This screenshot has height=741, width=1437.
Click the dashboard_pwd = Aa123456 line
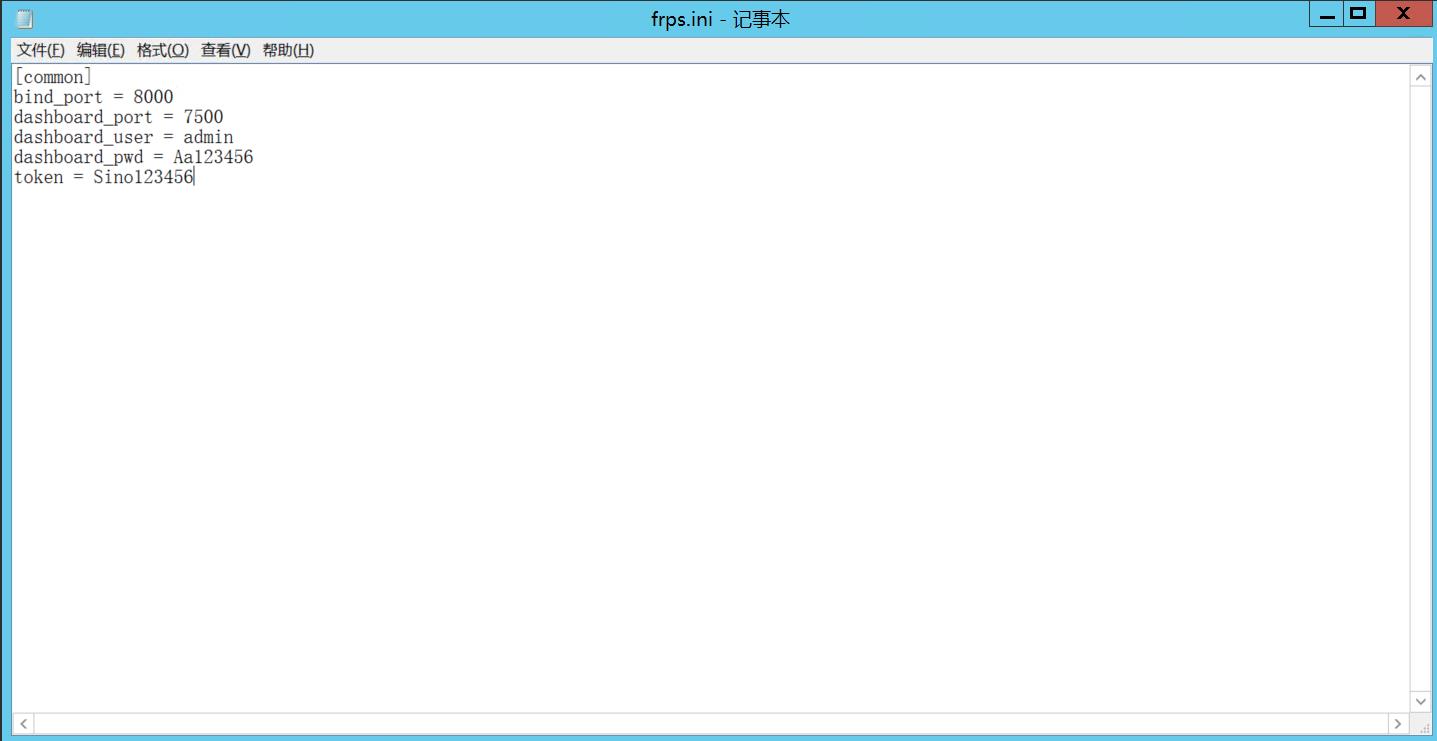point(133,157)
